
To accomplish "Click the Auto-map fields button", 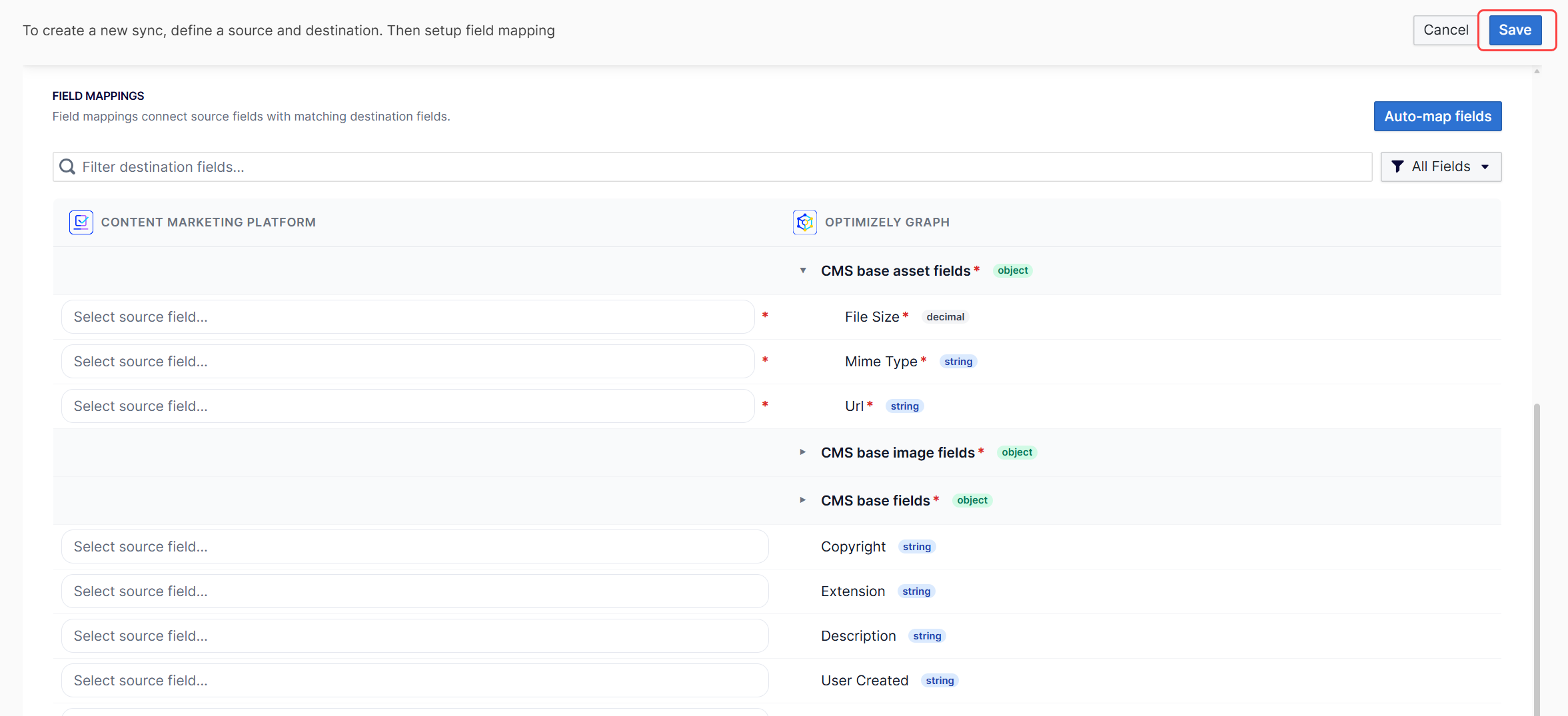I will [x=1437, y=117].
